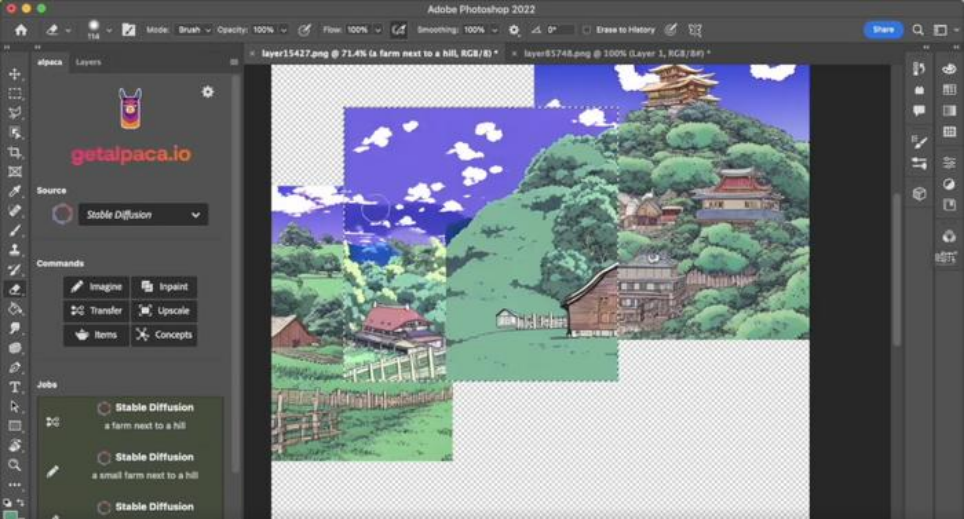Toggle airbrush build-up effects button
964x519 pixels.
tap(399, 30)
